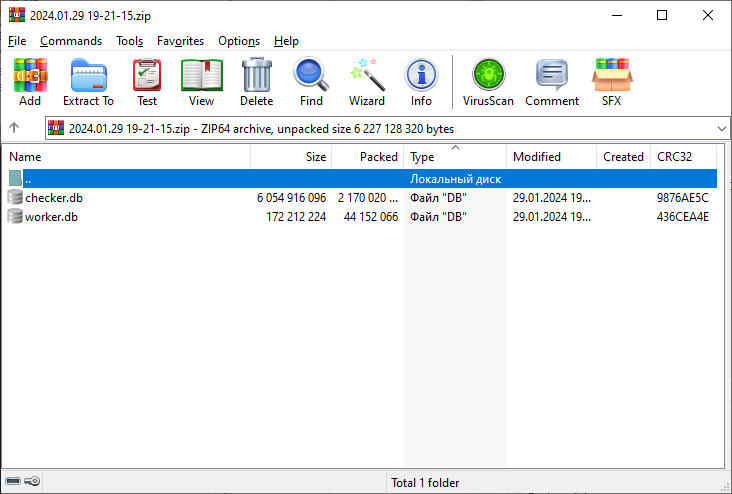This screenshot has width=732, height=494.
Task: Select the parent folder '..' icon
Action: [x=15, y=178]
